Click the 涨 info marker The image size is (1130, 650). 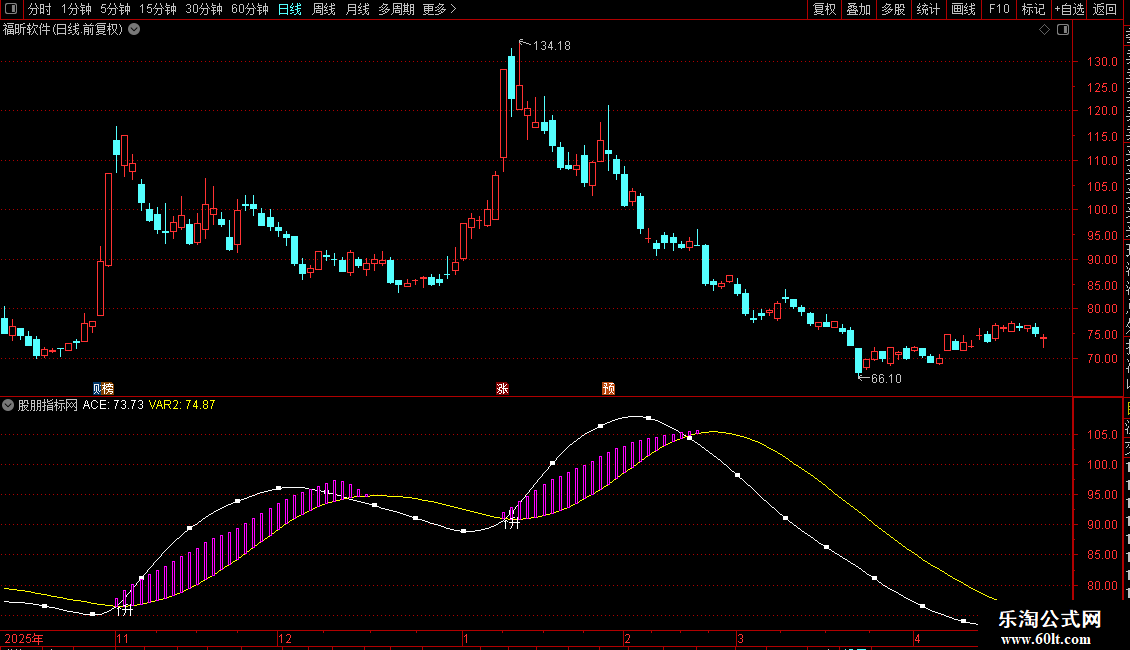pos(502,388)
